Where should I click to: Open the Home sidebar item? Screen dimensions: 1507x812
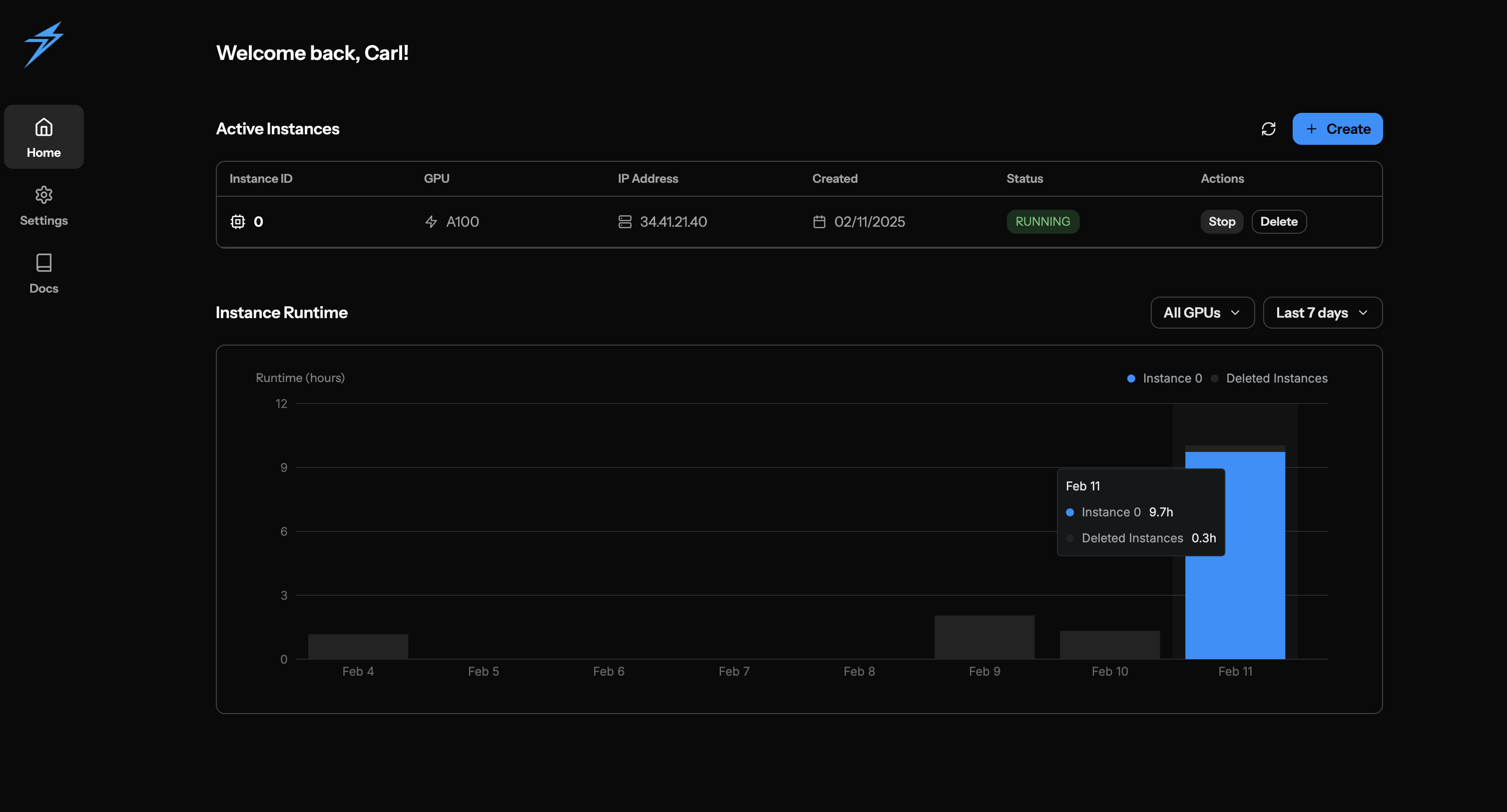[x=44, y=137]
